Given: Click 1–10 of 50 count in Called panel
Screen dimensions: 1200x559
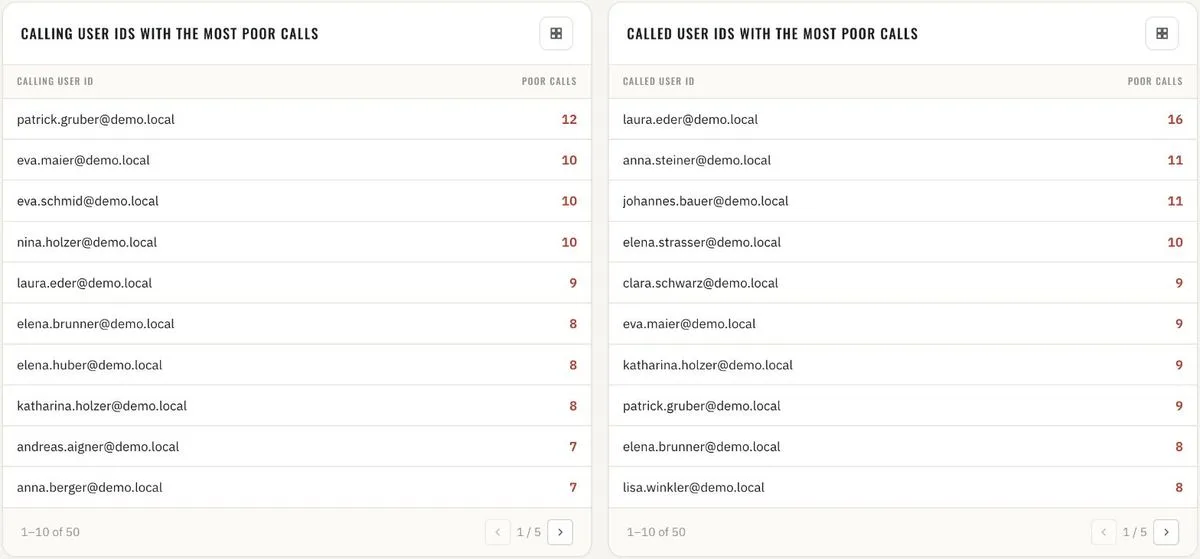Looking at the screenshot, I should point(656,532).
